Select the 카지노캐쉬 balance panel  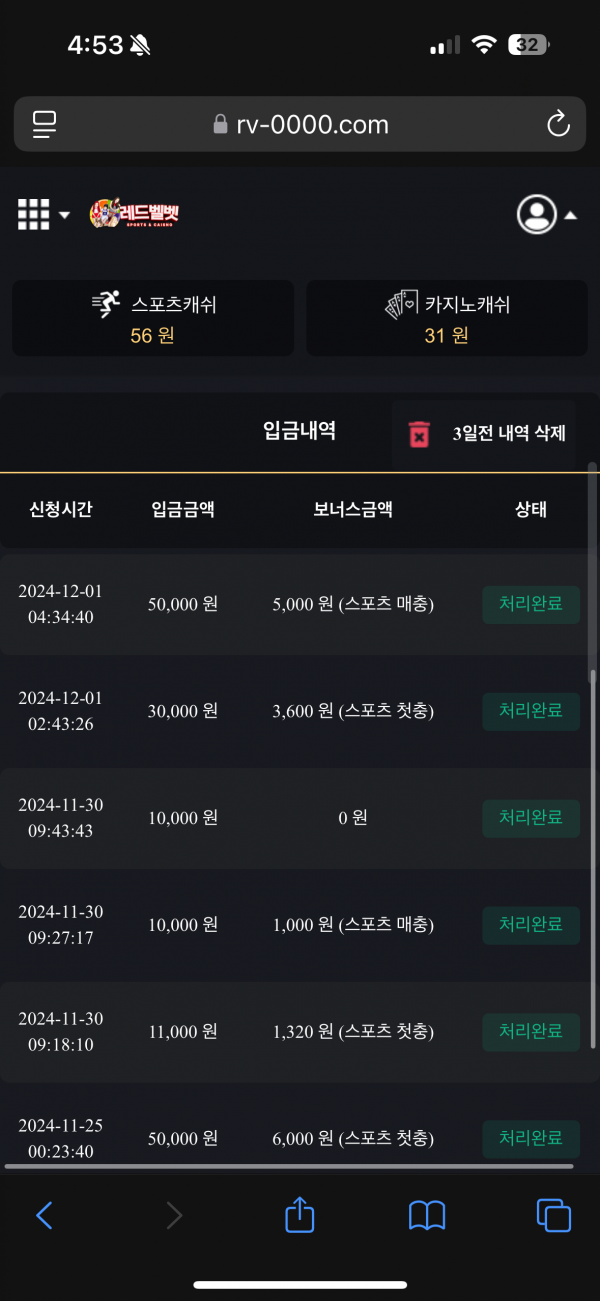(x=447, y=318)
